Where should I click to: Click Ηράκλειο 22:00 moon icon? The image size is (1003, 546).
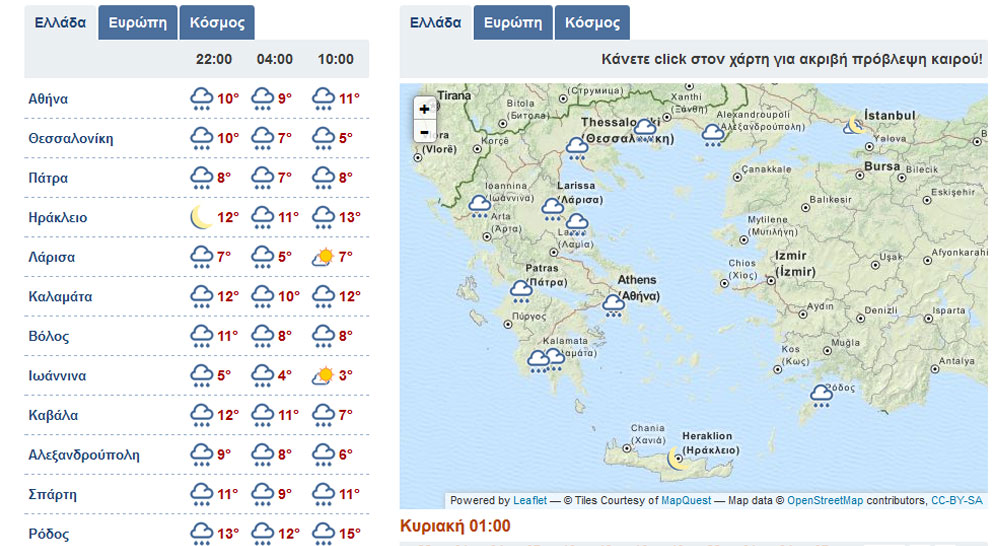pos(201,217)
